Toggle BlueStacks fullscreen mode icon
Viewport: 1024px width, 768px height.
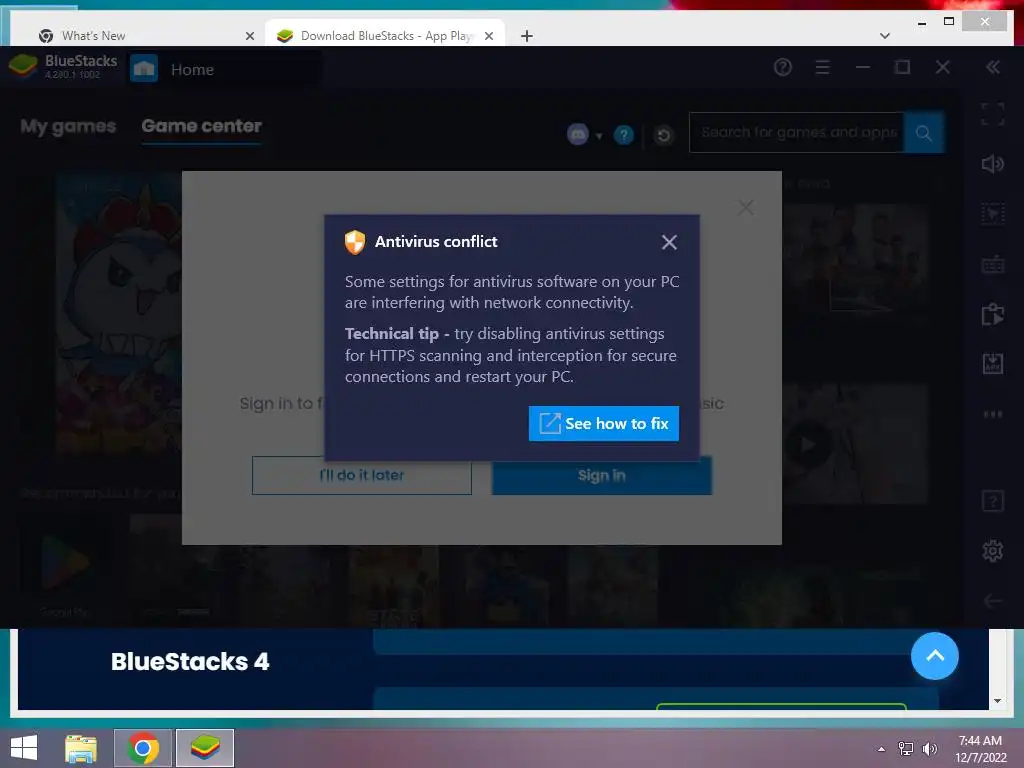point(993,114)
